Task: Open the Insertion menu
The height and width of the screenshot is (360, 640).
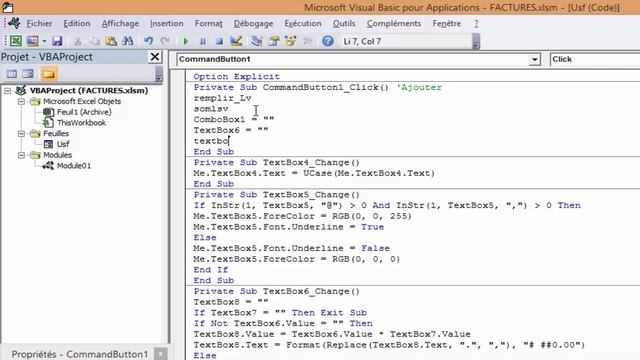Action: pos(167,24)
